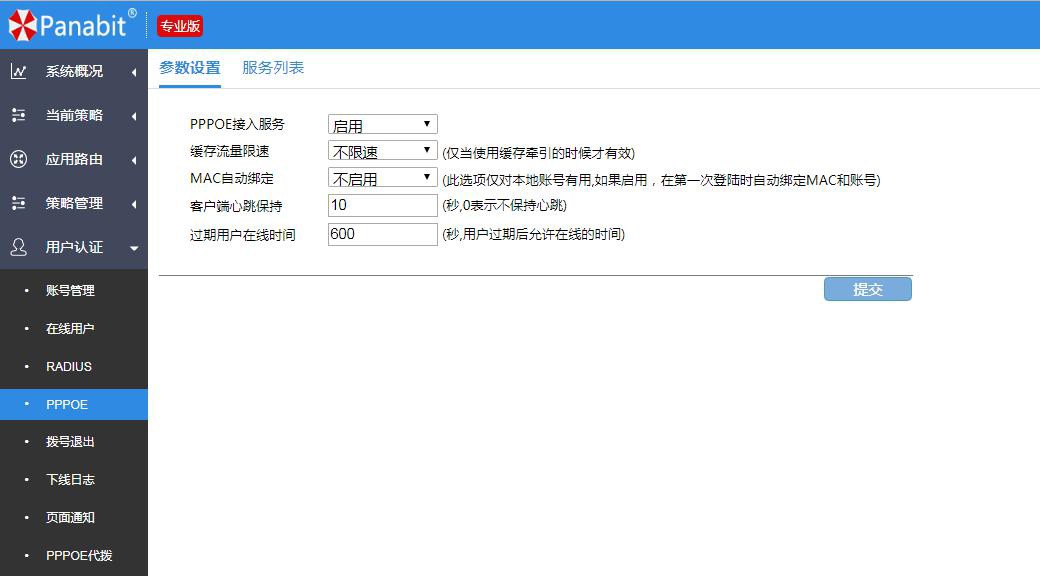Click the 策略管理 menu label
1040x576 pixels.
(74, 203)
